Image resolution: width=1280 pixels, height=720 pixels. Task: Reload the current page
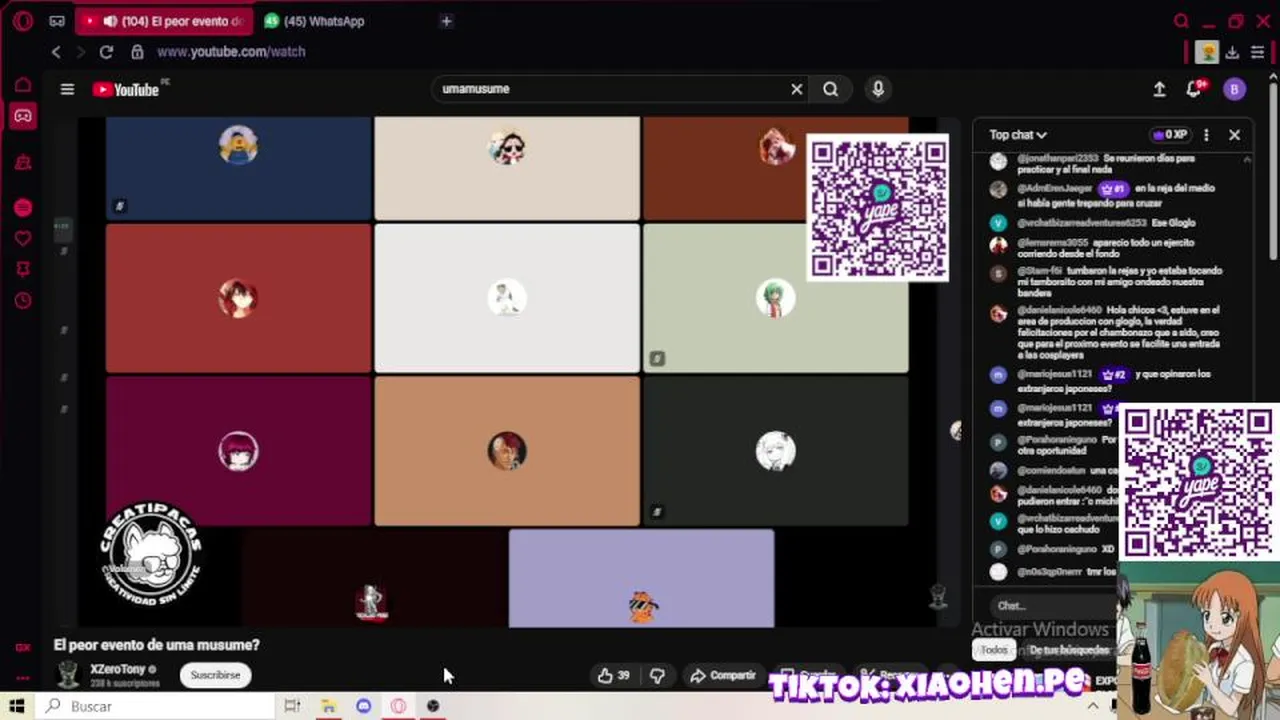tap(106, 52)
